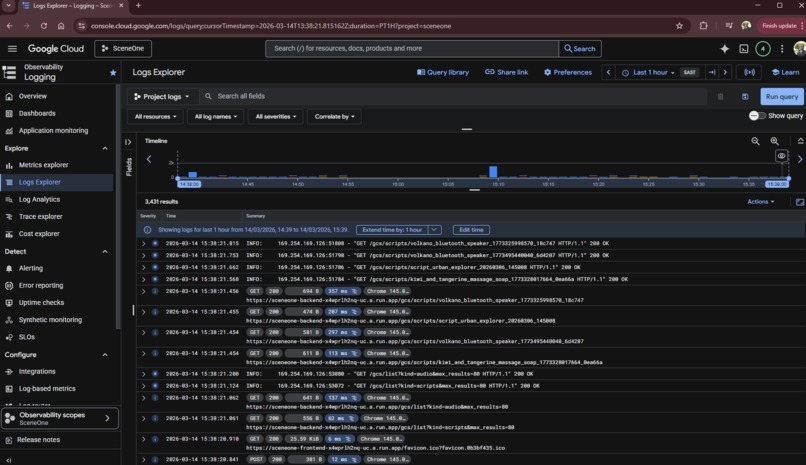Start streaming logs with the broadcast icon
Viewport: 806px width, 465px height.
point(749,72)
